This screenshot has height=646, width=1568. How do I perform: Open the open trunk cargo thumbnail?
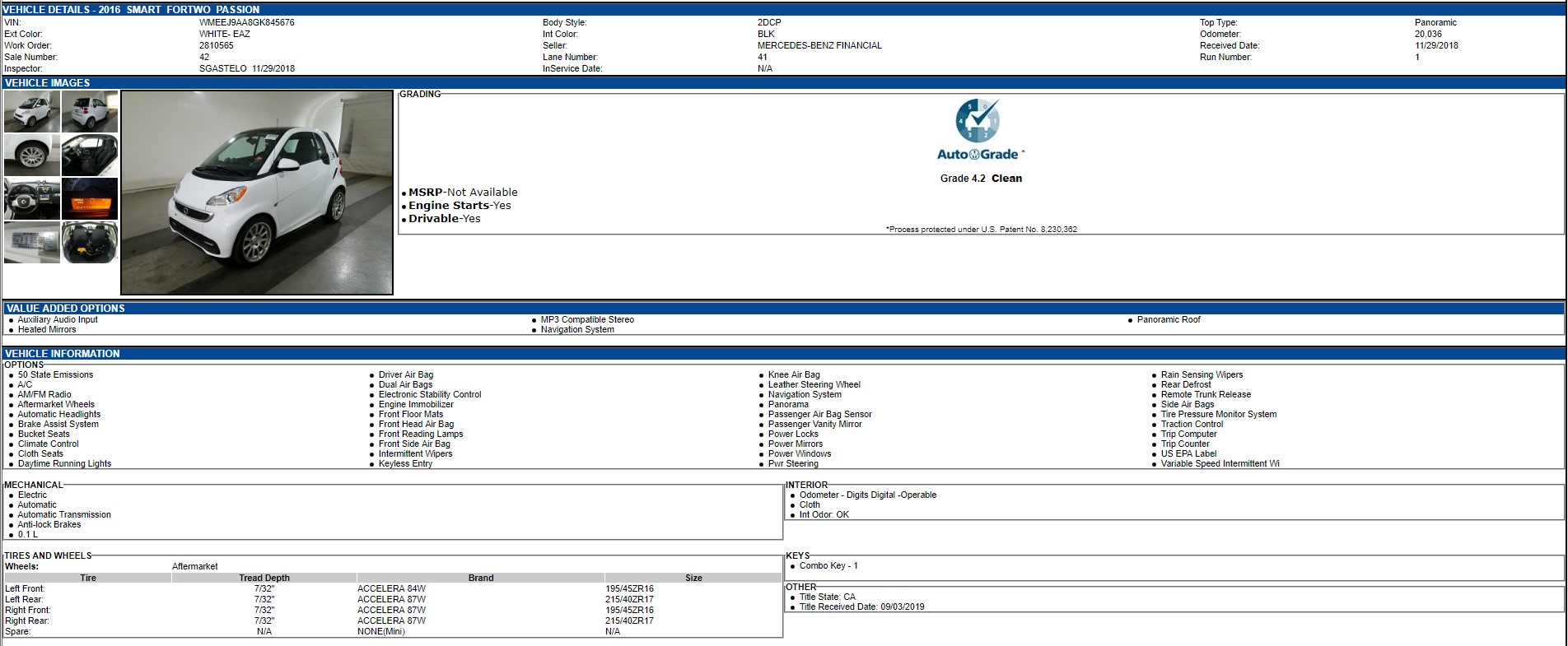click(90, 242)
